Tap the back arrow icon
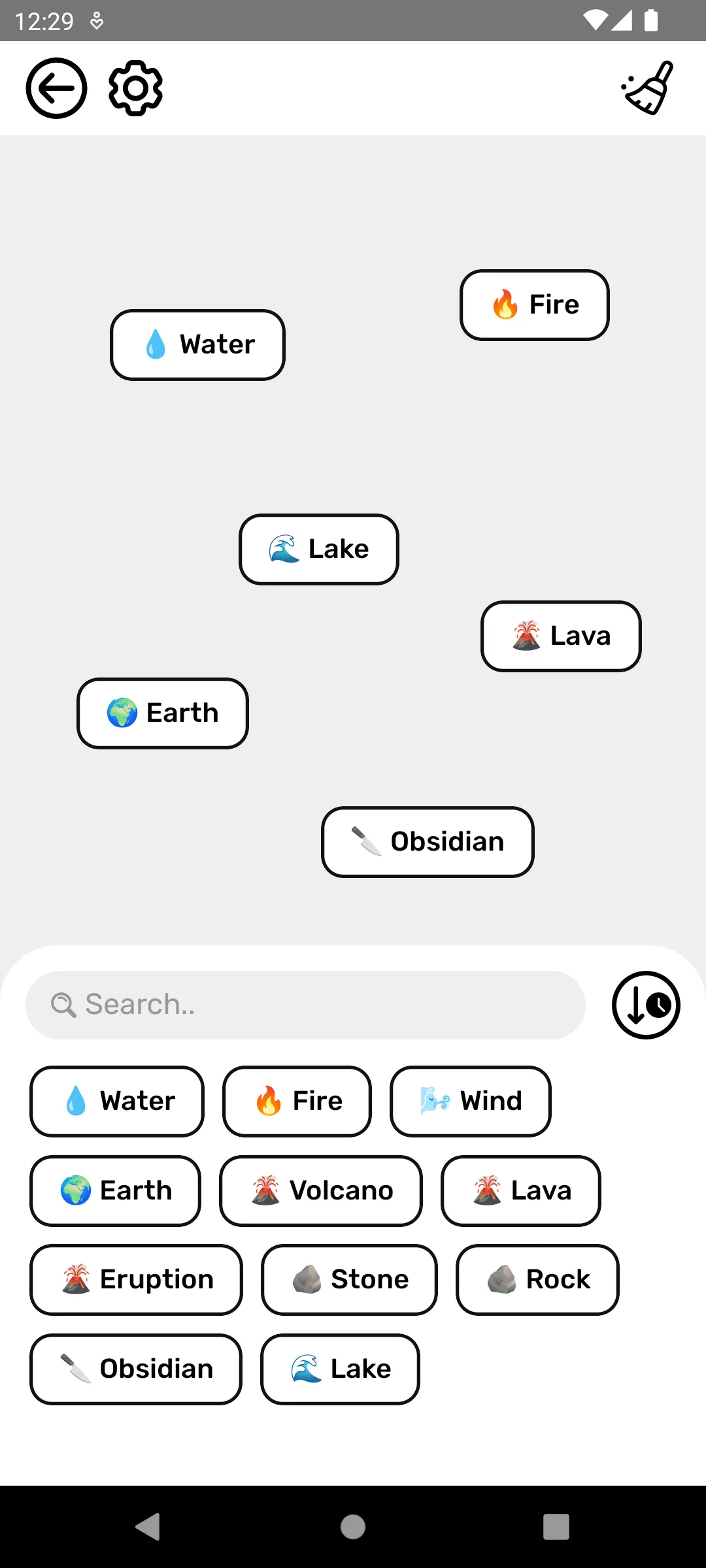 [x=56, y=88]
